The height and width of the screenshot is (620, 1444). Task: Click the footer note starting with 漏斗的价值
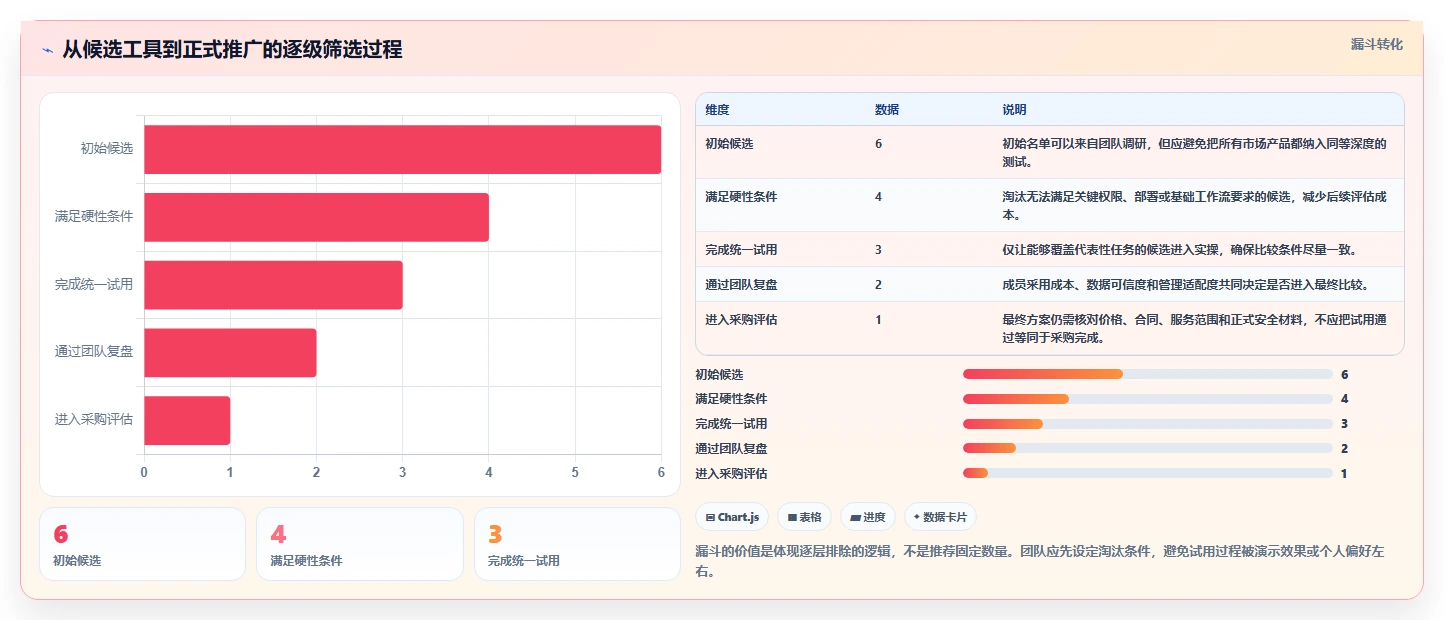coord(1039,561)
